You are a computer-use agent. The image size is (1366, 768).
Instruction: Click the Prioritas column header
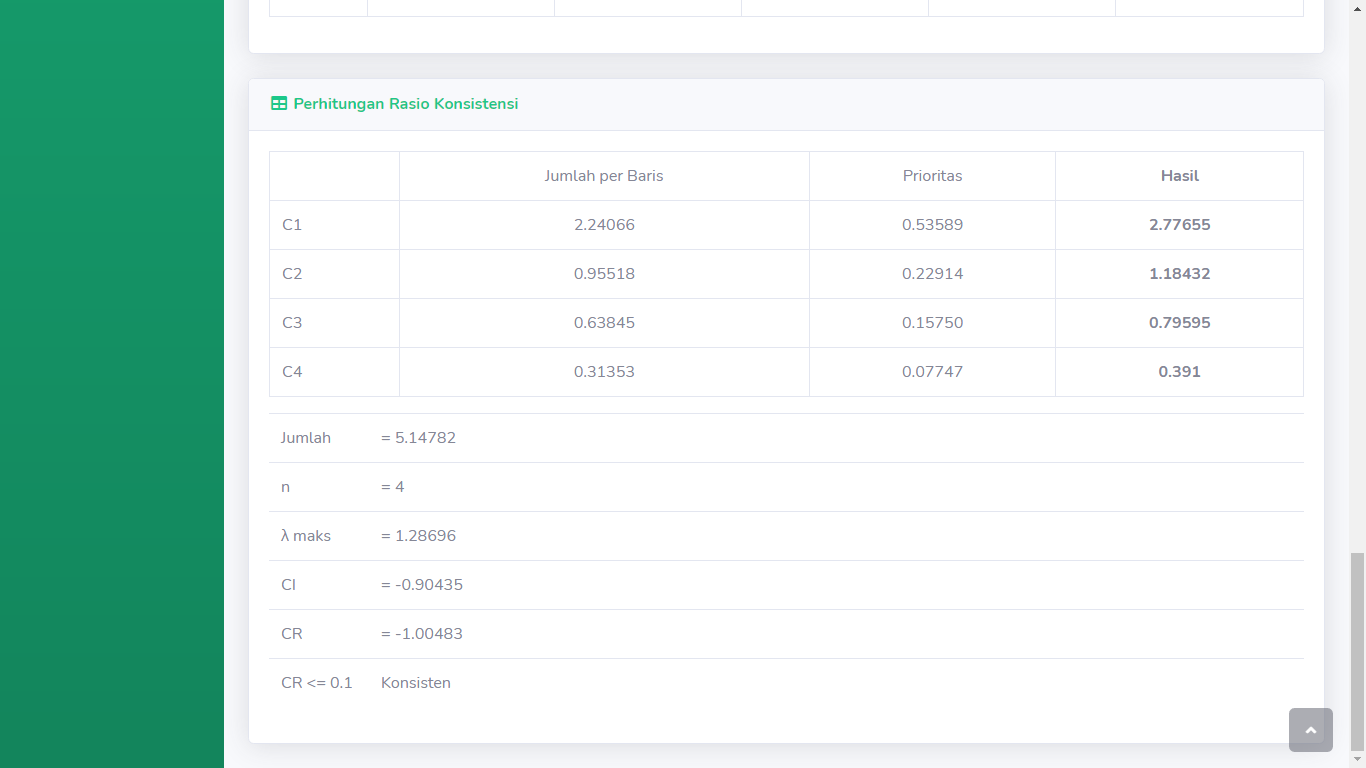pyautogui.click(x=932, y=176)
